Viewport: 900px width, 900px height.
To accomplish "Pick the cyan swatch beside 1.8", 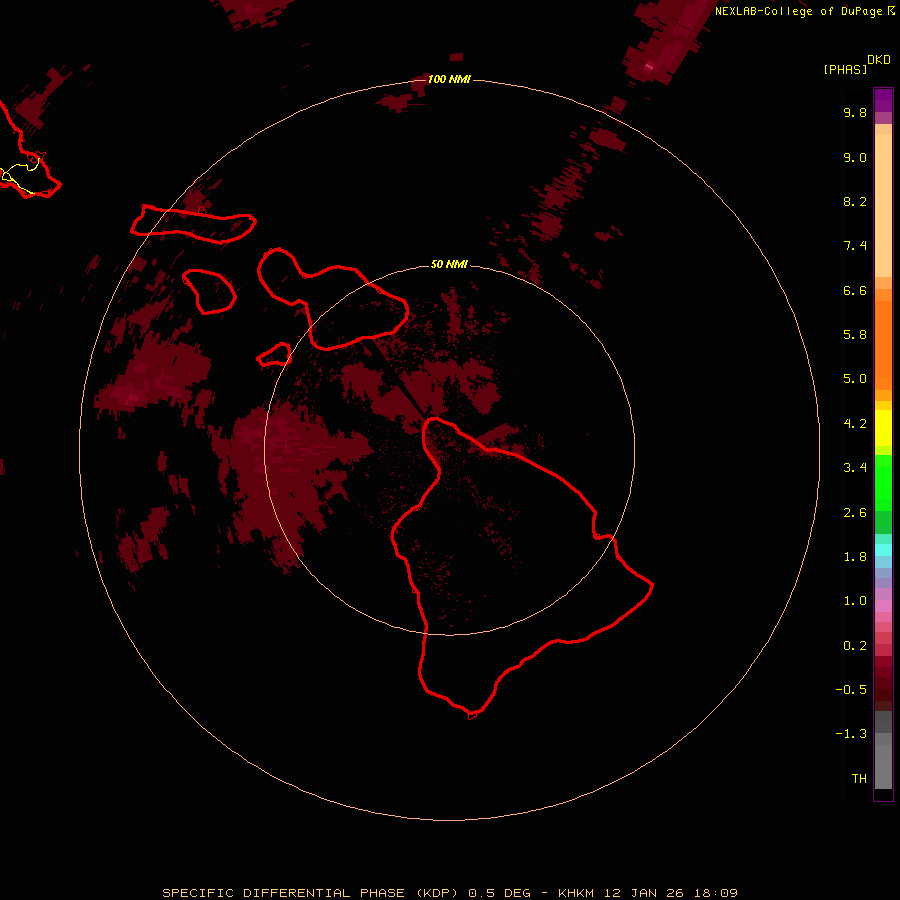I will (883, 550).
